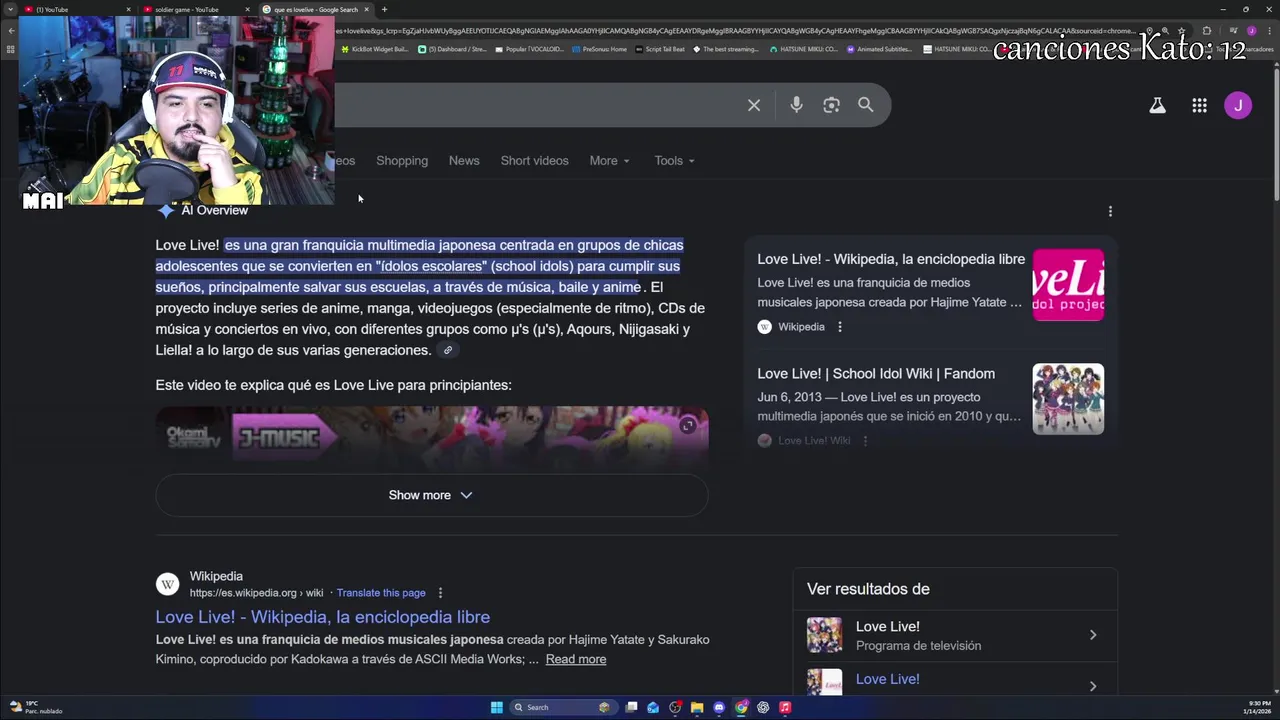Viewport: 1280px width, 720px height.
Task: Click the pink Love Live logo thumbnail
Action: click(1068, 285)
